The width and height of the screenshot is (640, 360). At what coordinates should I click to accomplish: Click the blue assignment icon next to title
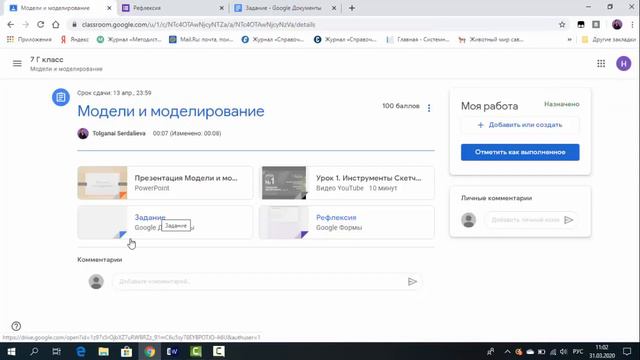[x=61, y=97]
